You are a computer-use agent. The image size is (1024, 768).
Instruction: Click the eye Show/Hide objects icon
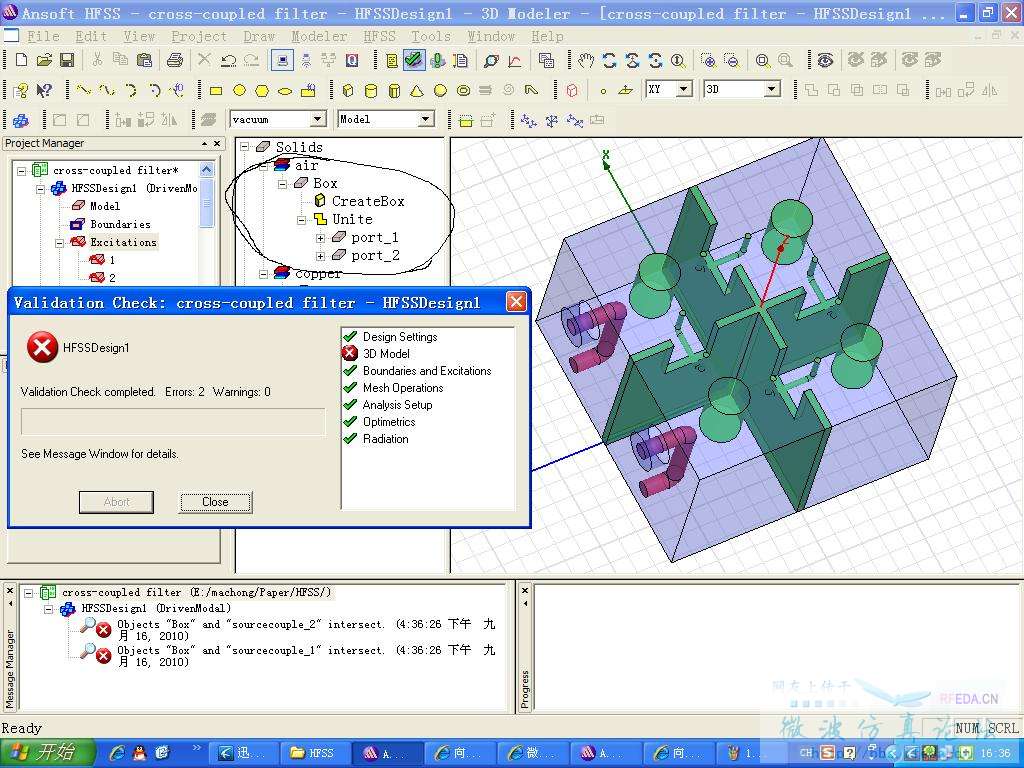click(x=825, y=60)
